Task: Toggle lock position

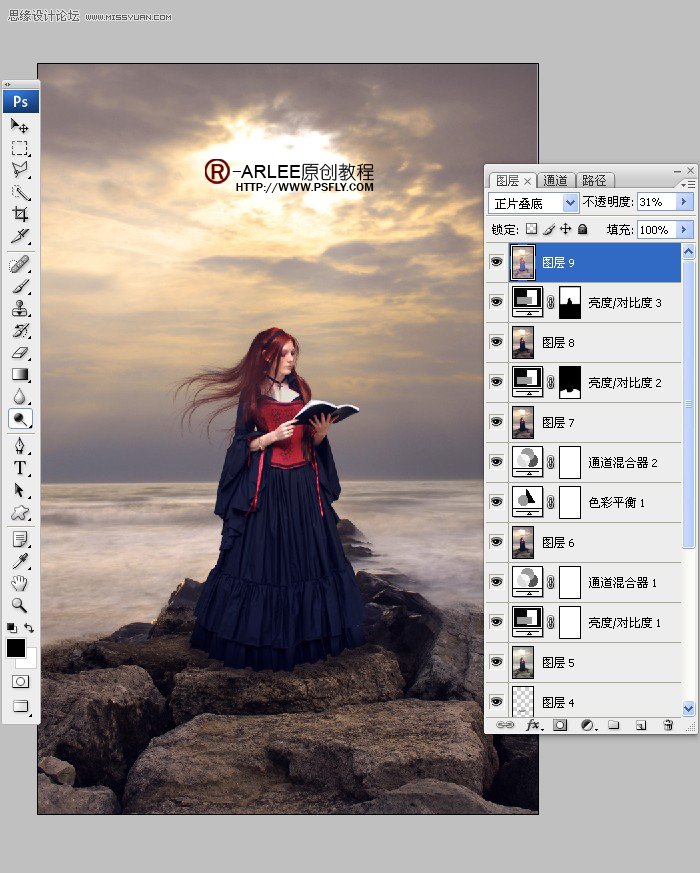Action: point(565,229)
